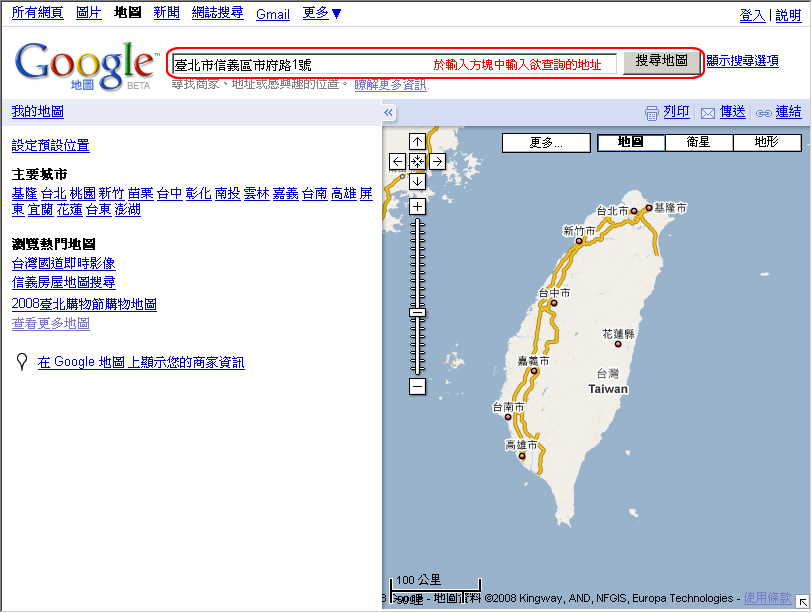Select city 高雄 from main cities
Viewport: 812px width, 613px height.
344,194
